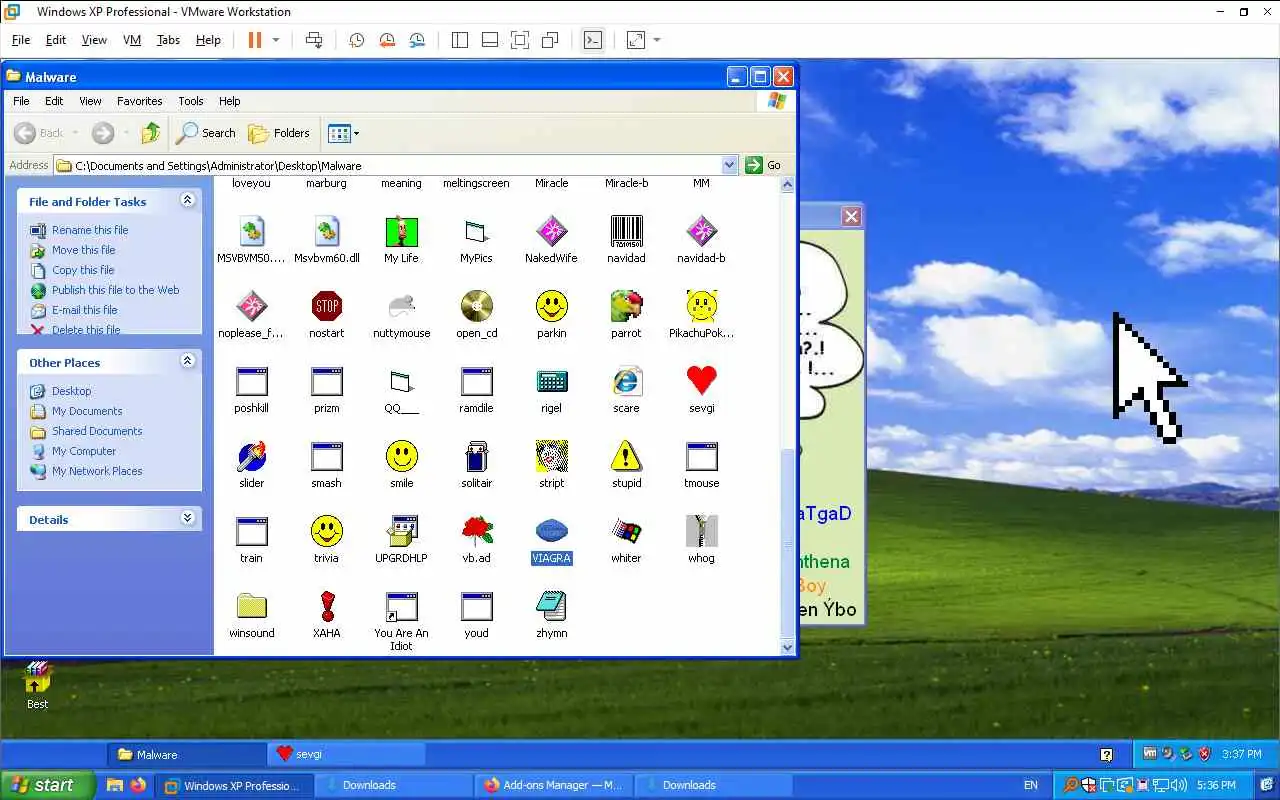The image size is (1280, 800).
Task: Open Best WinRAR icon on desktop
Action: [x=37, y=677]
